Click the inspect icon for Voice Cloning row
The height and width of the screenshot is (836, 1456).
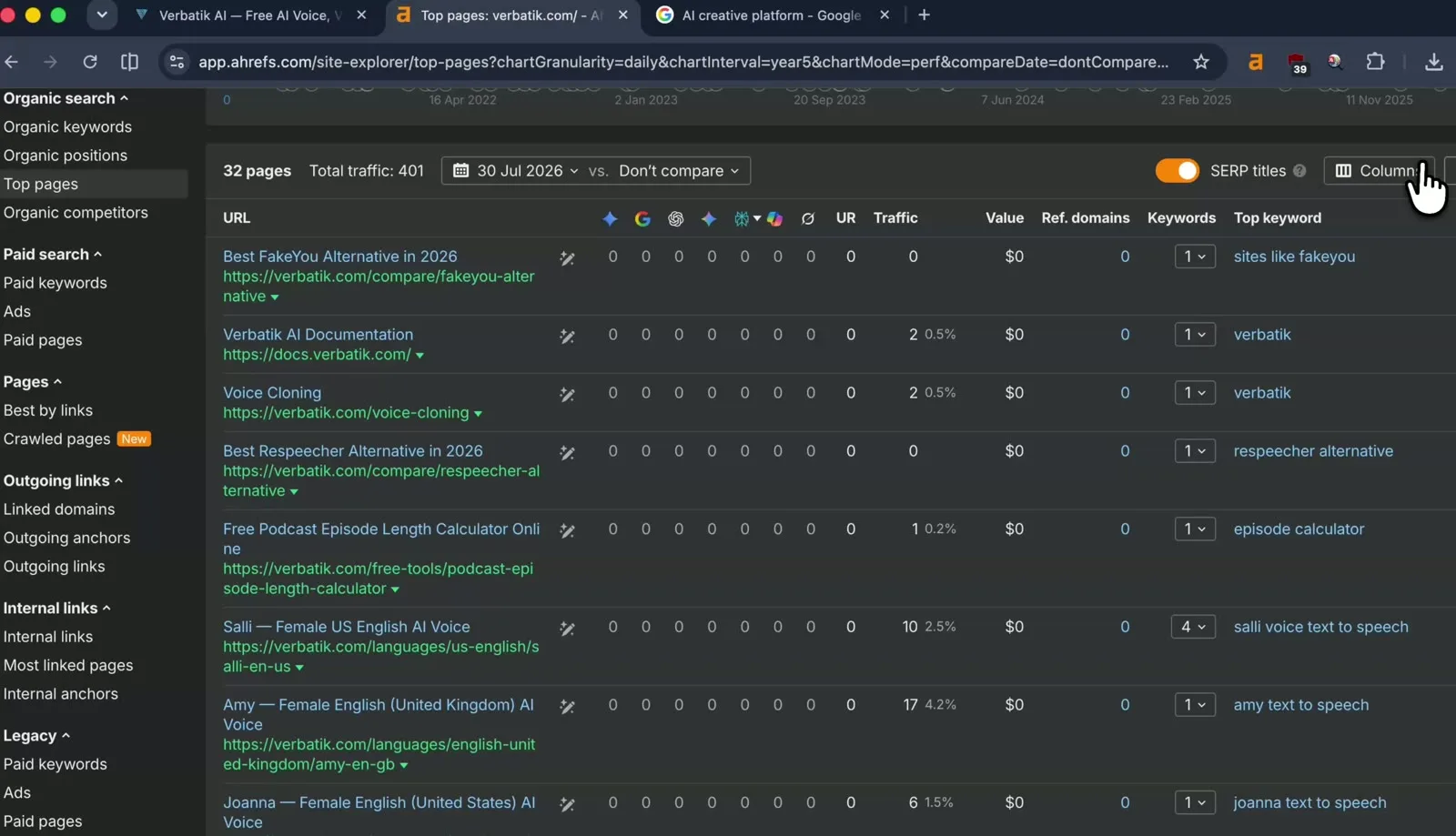pyautogui.click(x=567, y=395)
